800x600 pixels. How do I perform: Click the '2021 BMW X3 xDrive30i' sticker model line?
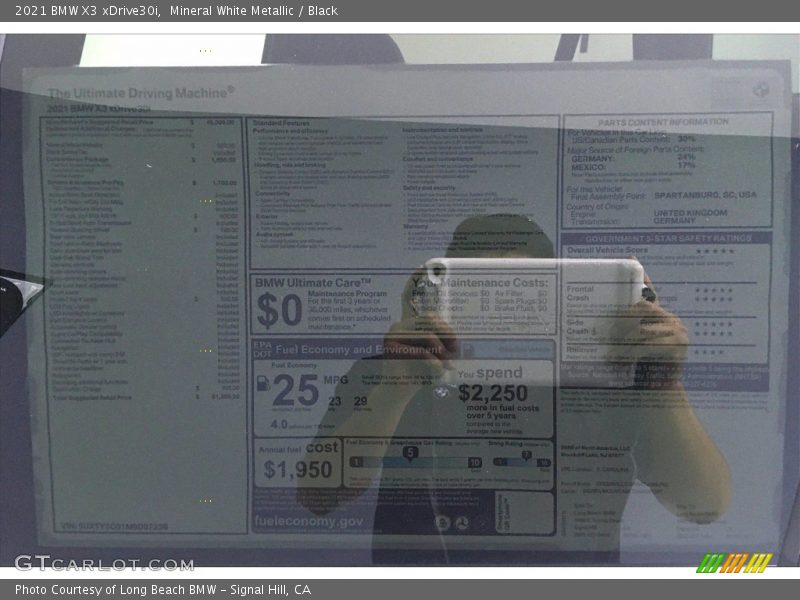[98, 108]
